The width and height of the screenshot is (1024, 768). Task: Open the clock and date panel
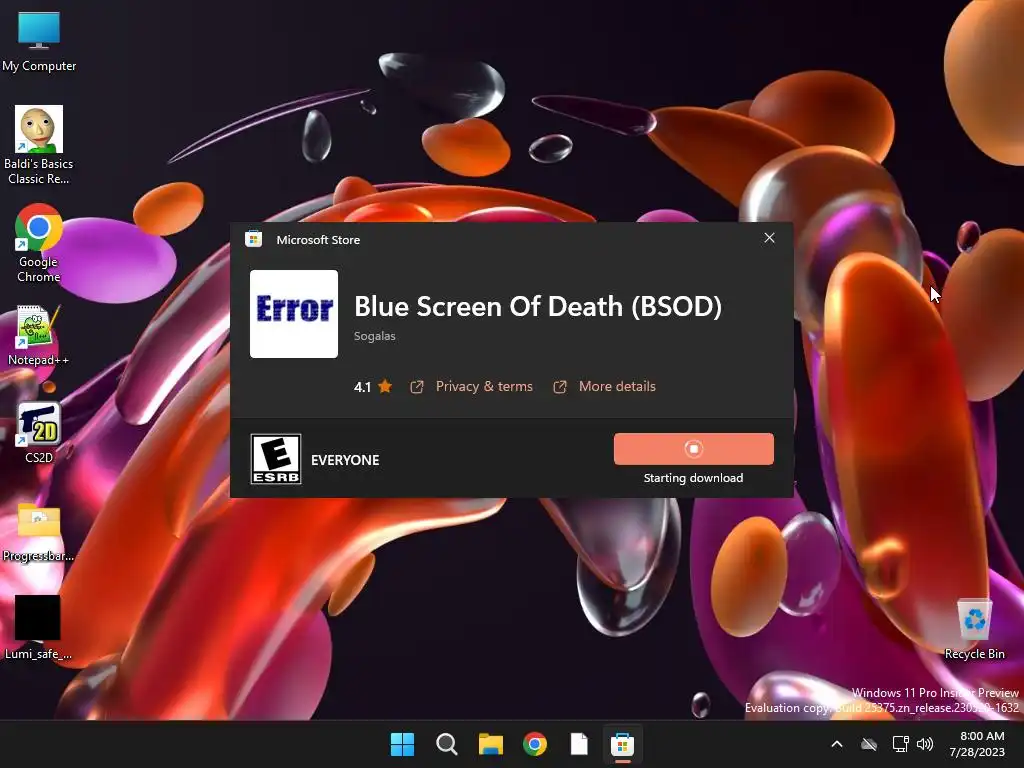coord(978,744)
